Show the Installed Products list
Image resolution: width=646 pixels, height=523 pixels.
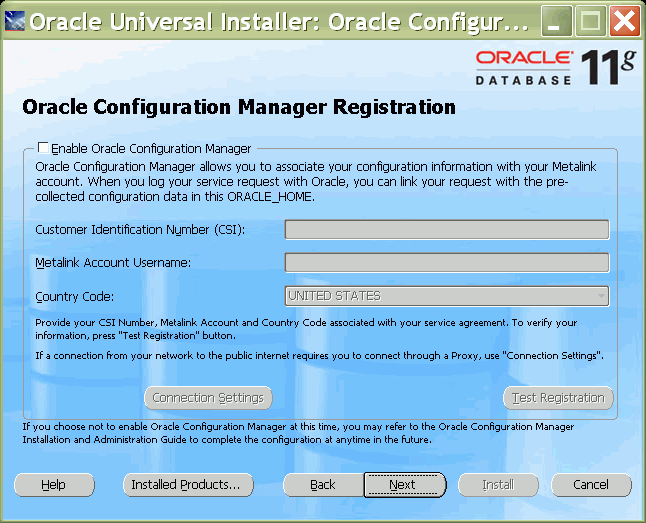tap(186, 485)
